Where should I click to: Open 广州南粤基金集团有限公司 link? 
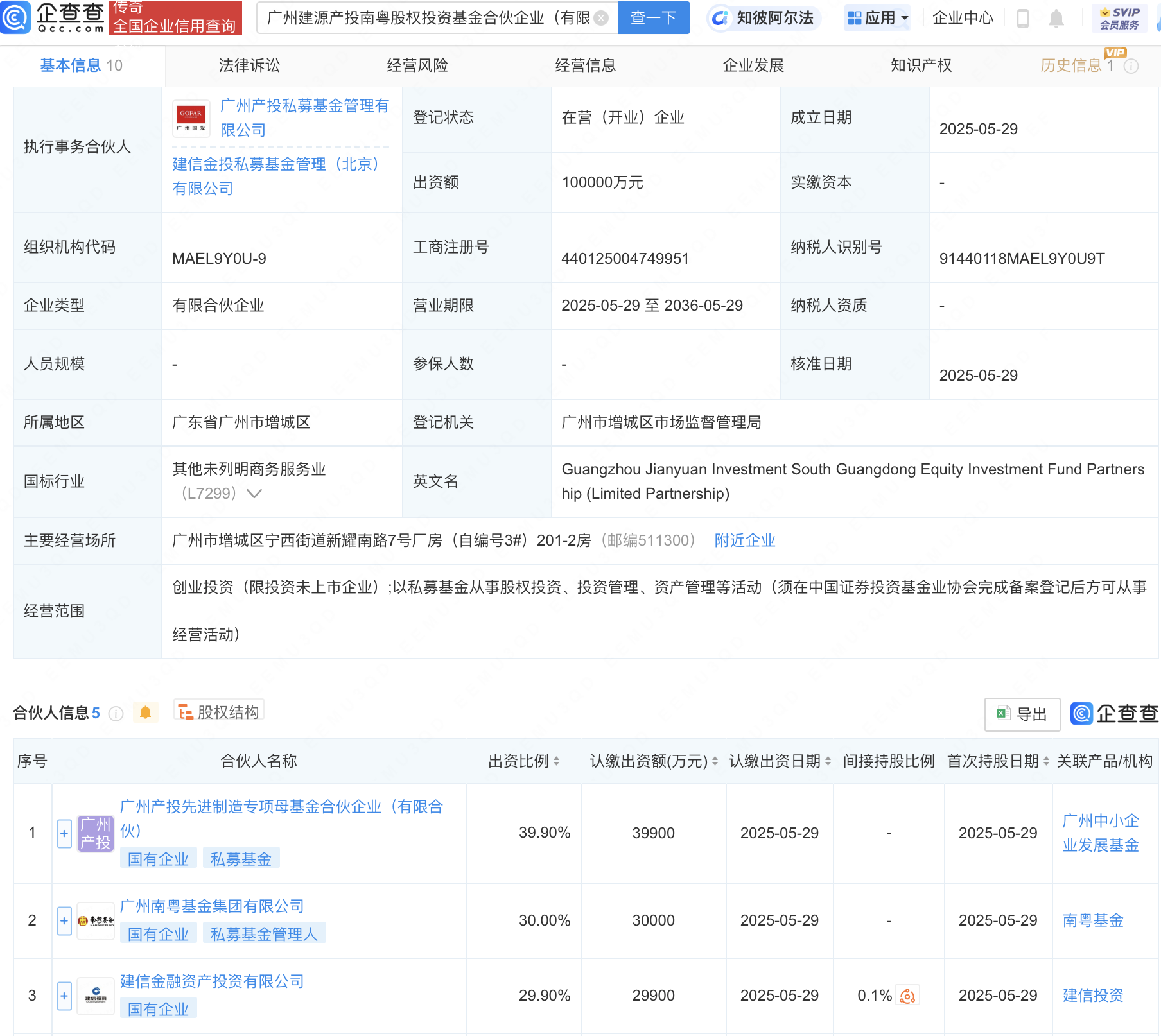[212, 906]
